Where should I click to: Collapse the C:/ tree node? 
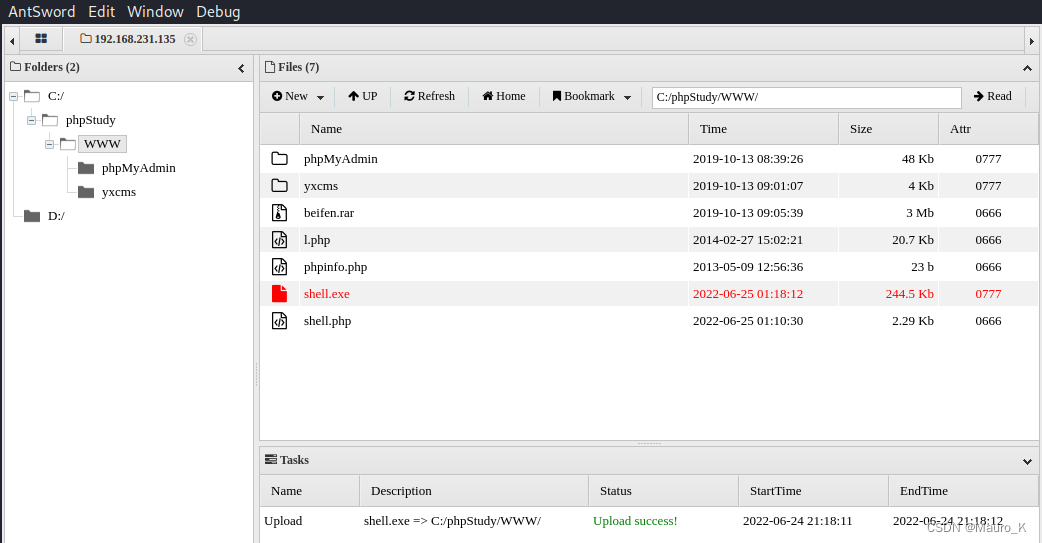(x=13, y=96)
